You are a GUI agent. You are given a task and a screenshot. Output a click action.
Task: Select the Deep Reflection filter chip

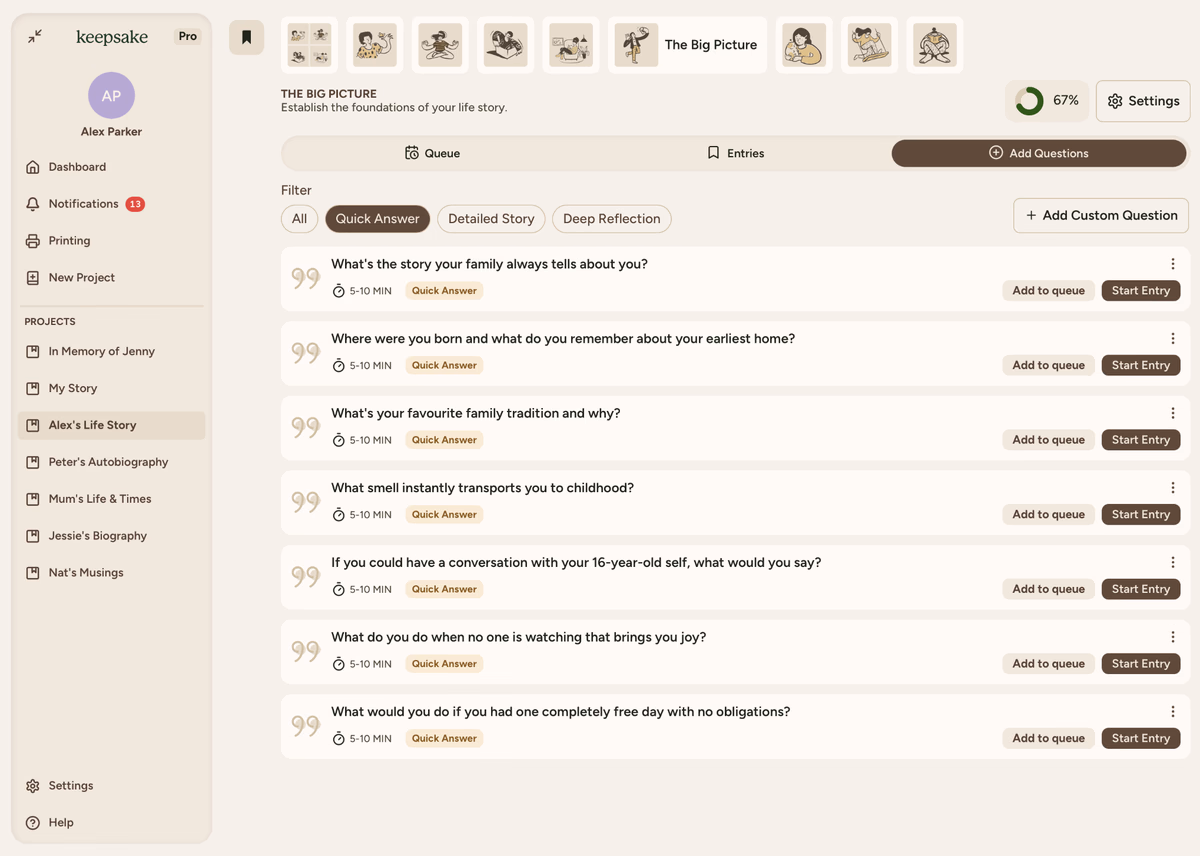tap(611, 219)
